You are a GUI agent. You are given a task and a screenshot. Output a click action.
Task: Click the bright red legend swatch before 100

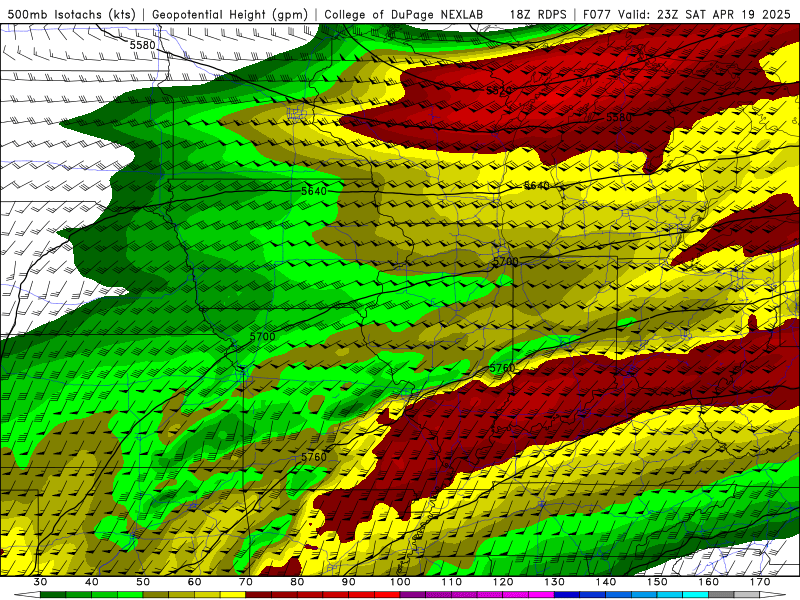(x=387, y=595)
